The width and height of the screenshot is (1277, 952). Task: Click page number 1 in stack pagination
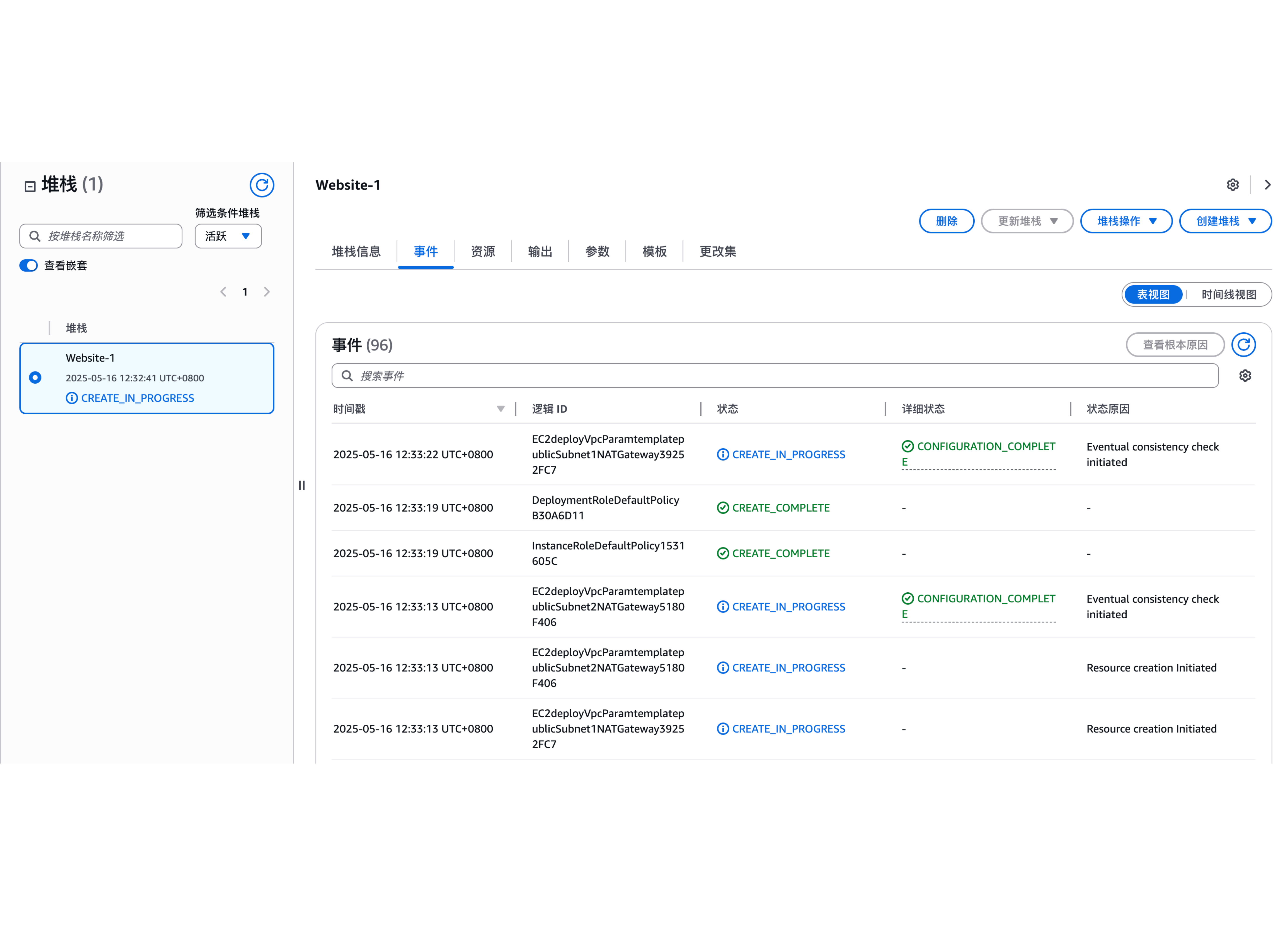coord(245,292)
